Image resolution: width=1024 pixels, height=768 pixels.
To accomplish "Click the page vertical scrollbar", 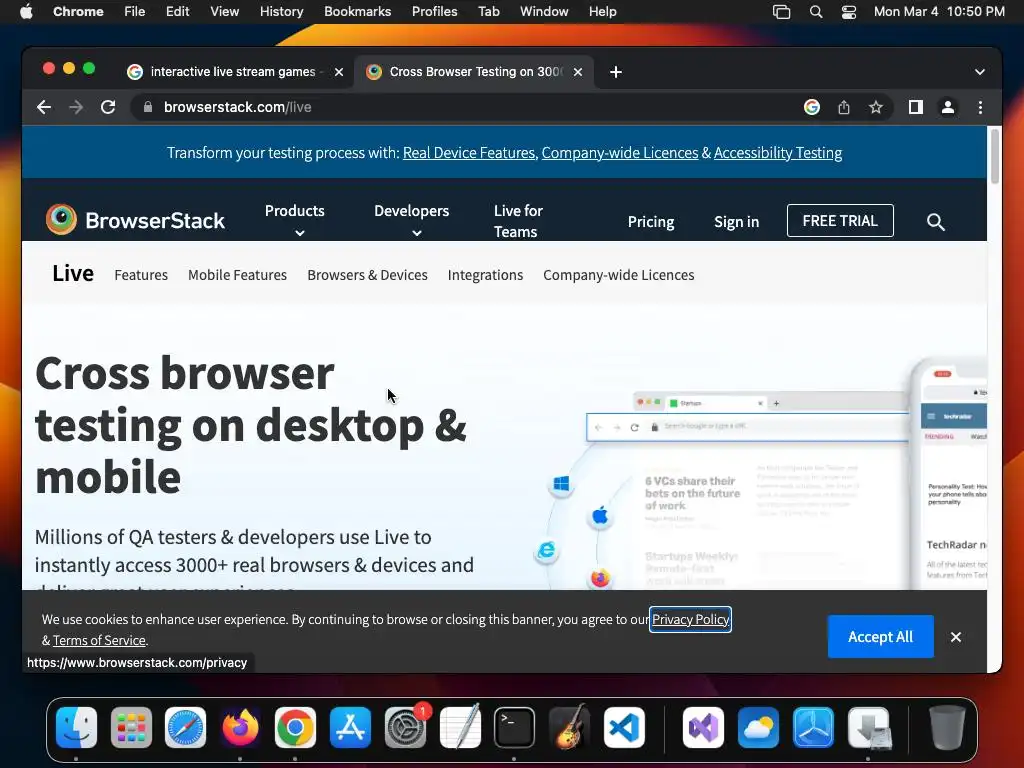I will 995,157.
